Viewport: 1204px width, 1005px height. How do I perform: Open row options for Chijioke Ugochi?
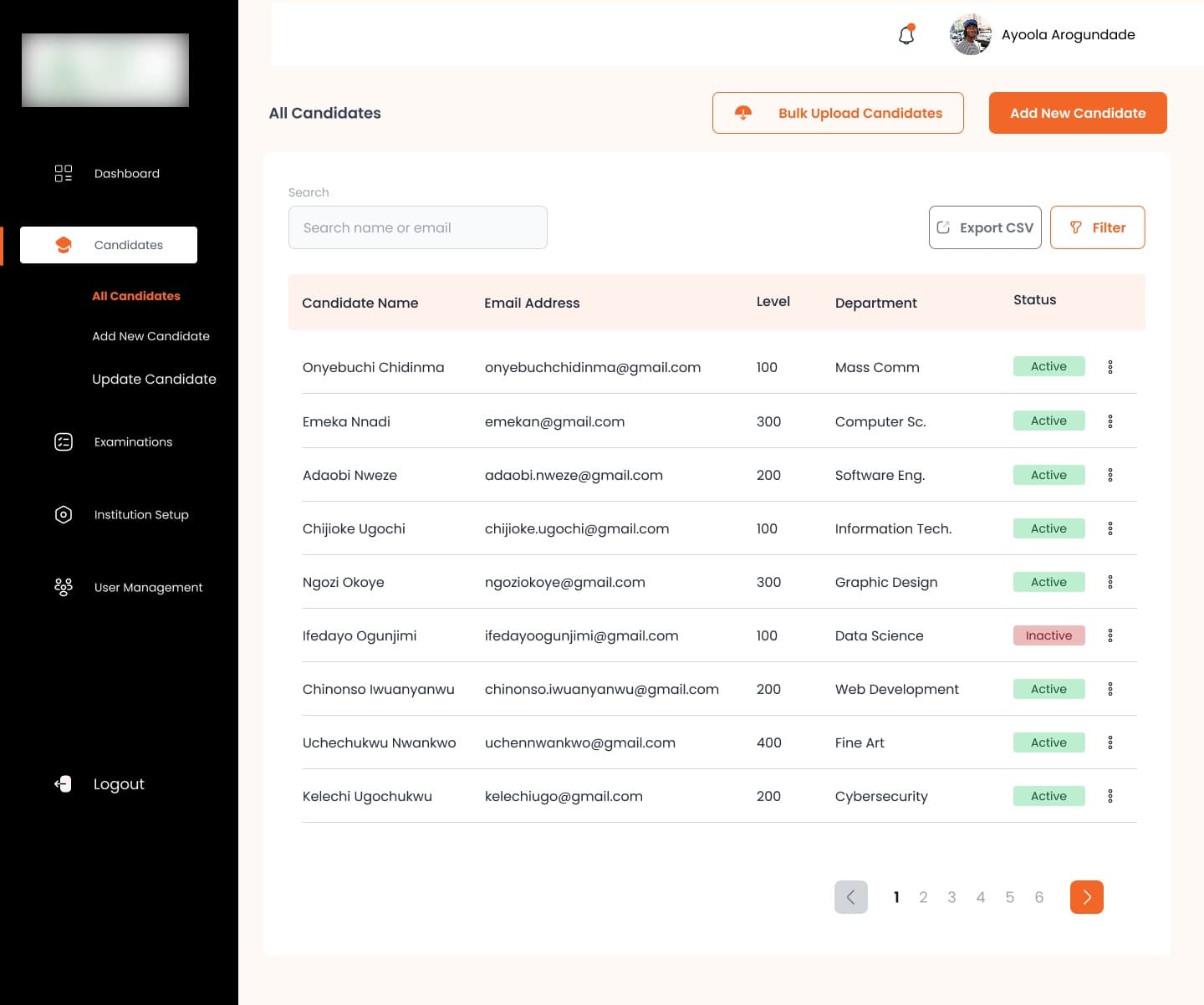click(x=1110, y=528)
